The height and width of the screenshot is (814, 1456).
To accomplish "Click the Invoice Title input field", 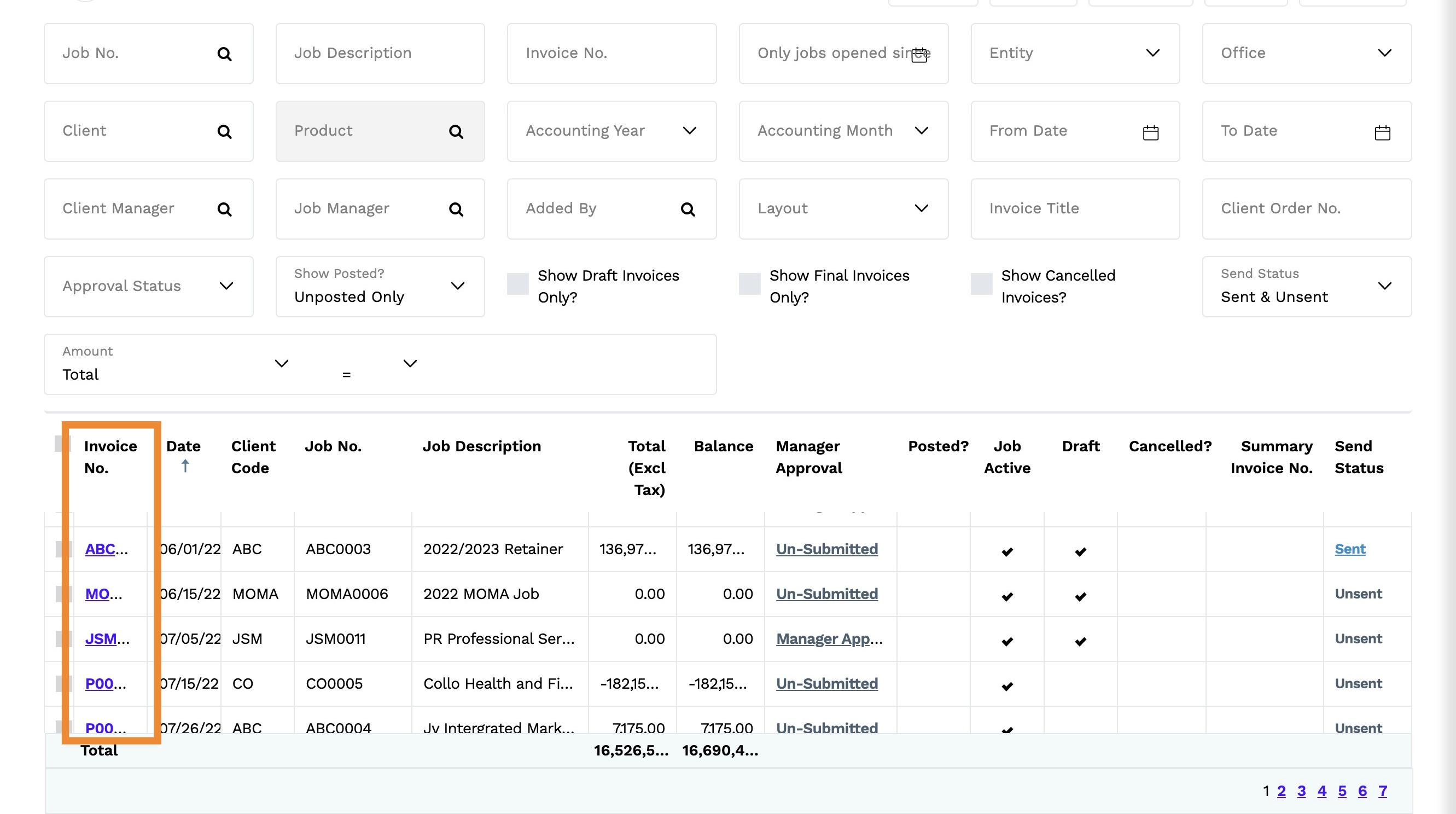I will point(1074,208).
